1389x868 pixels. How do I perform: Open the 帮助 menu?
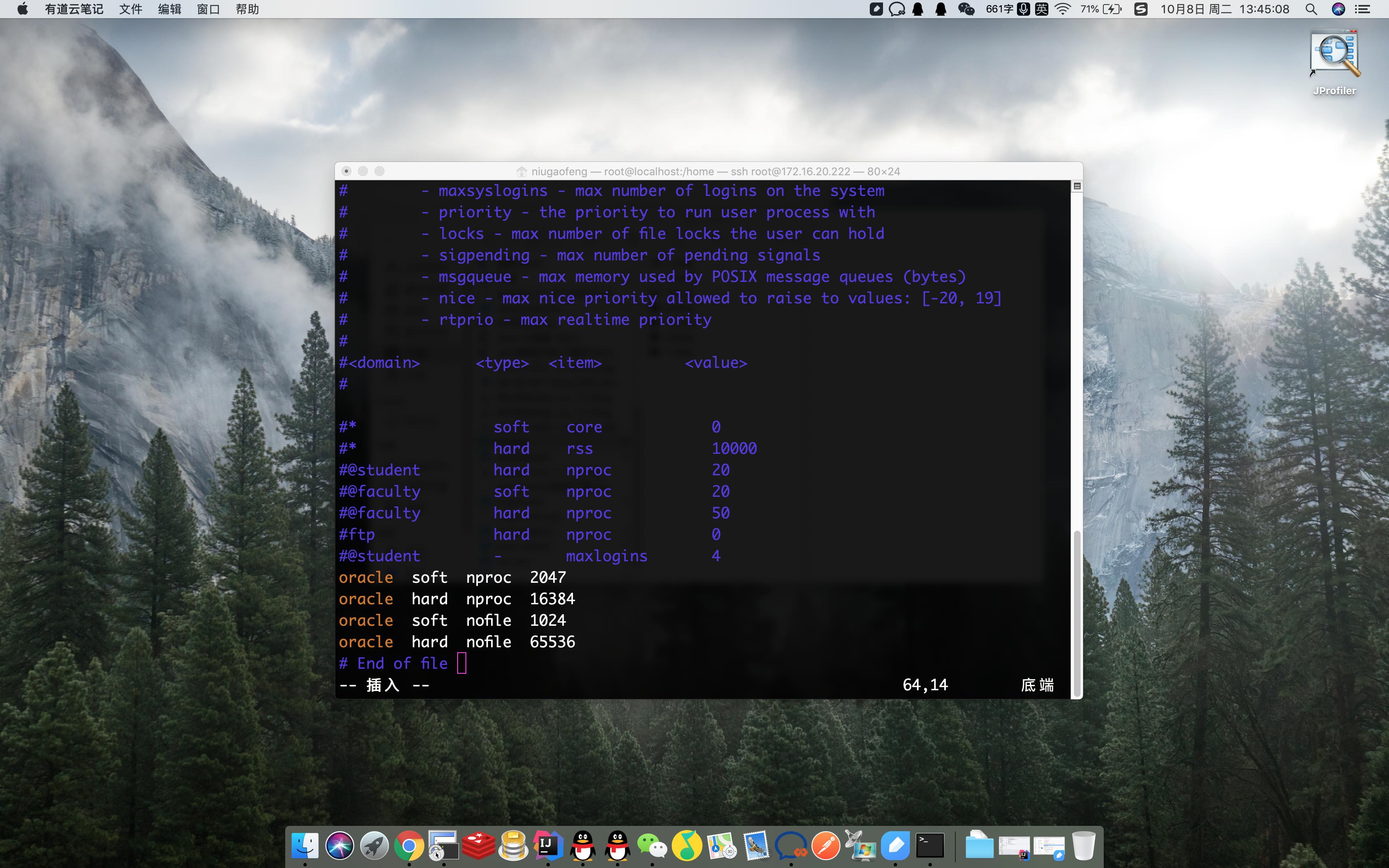click(x=247, y=9)
